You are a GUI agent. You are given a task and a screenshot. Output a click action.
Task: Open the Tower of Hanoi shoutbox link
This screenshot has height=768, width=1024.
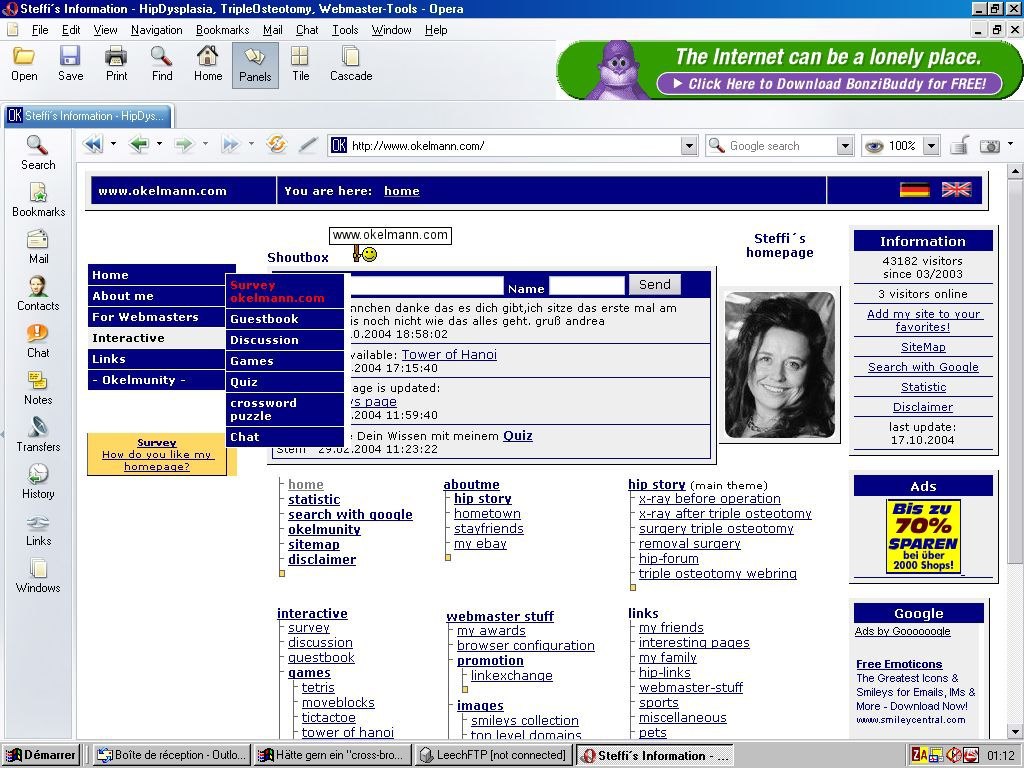point(449,355)
